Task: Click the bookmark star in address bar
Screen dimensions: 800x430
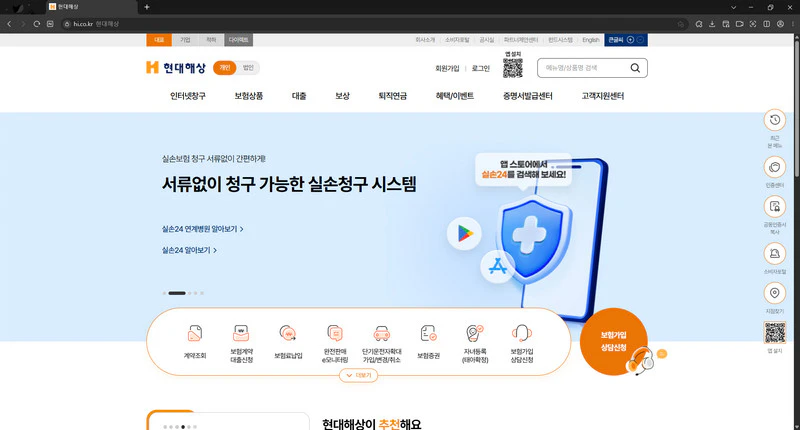Action: (x=681, y=24)
